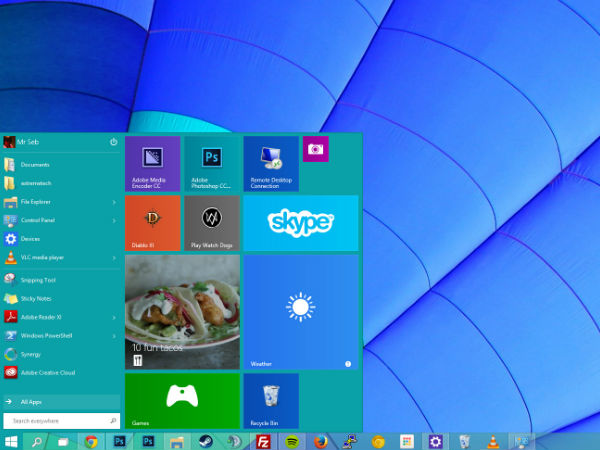Screen dimensions: 600x450
Task: Open the Skype tile
Action: (300, 223)
